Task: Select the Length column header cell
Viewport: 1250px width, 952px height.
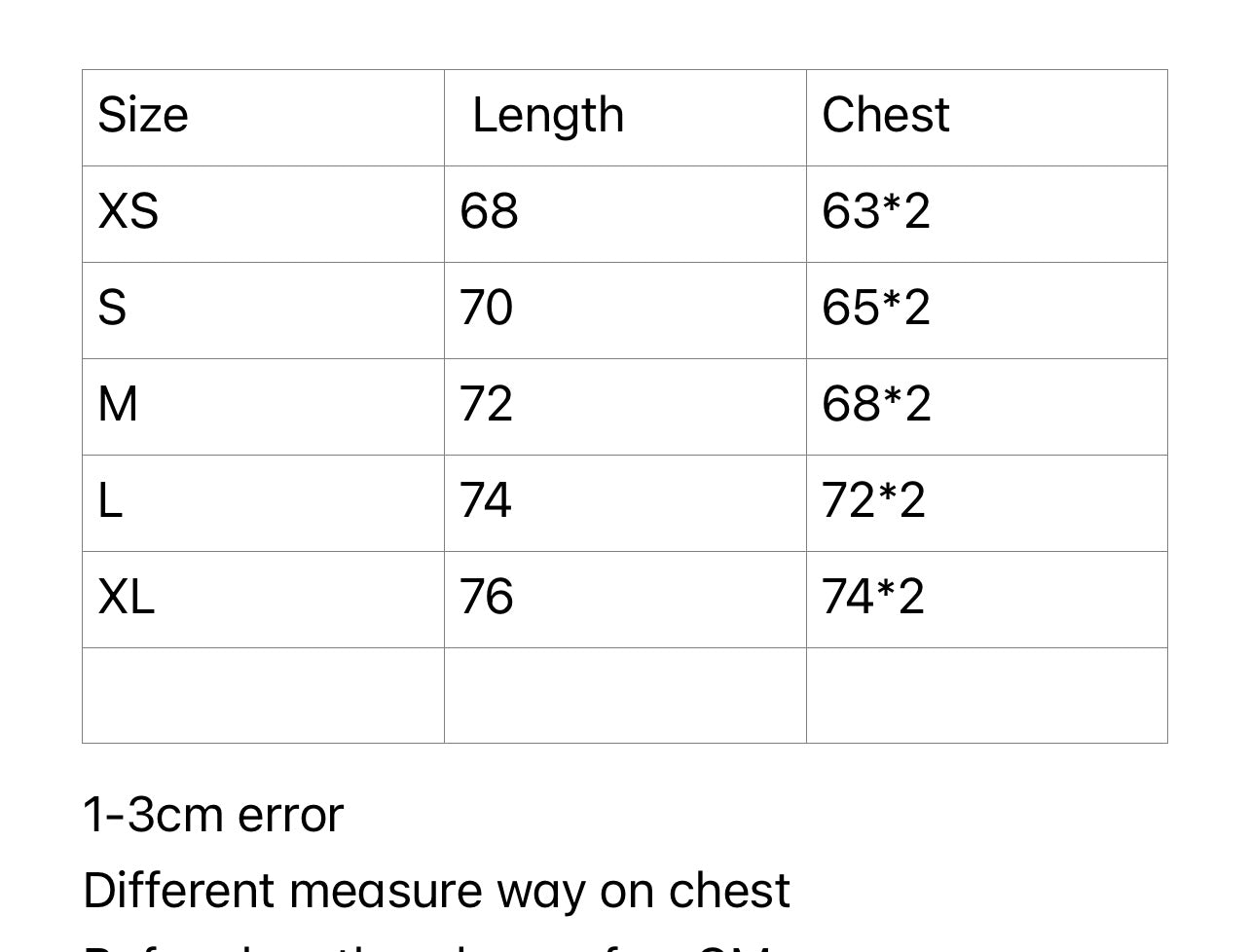Action: point(547,116)
